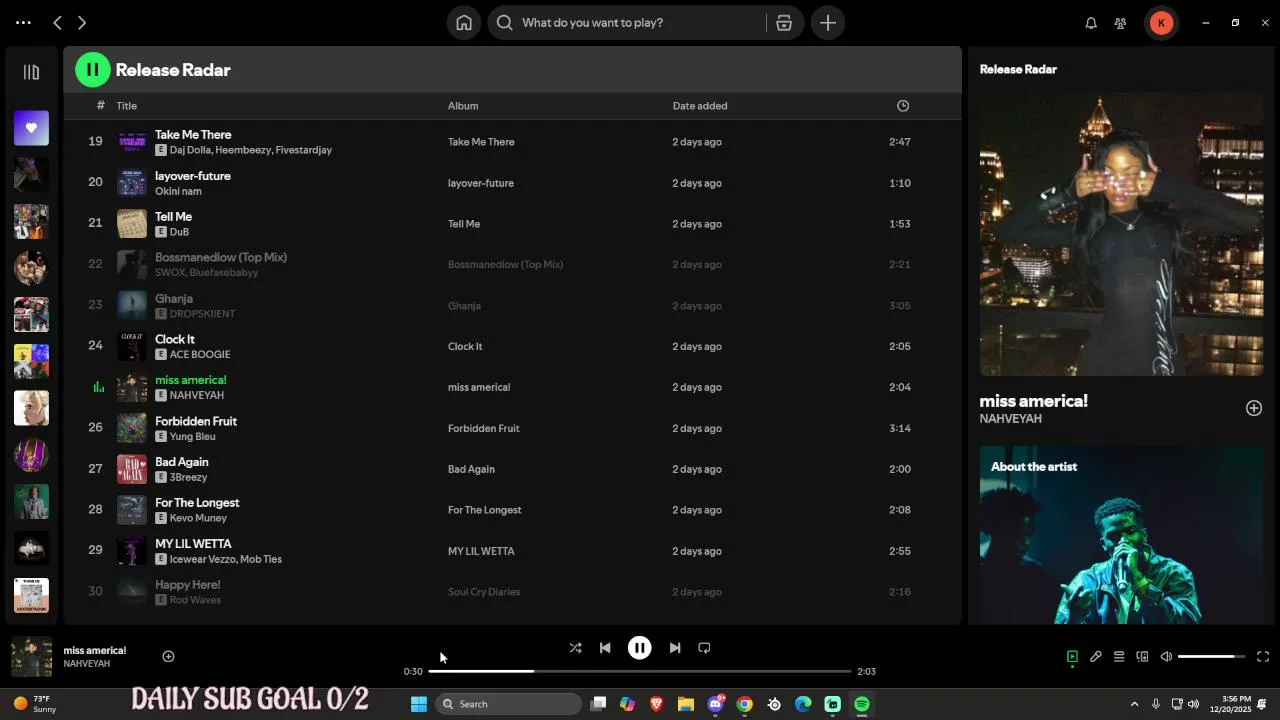Pause Release Radar with the green button
The image size is (1280, 720).
click(x=93, y=70)
